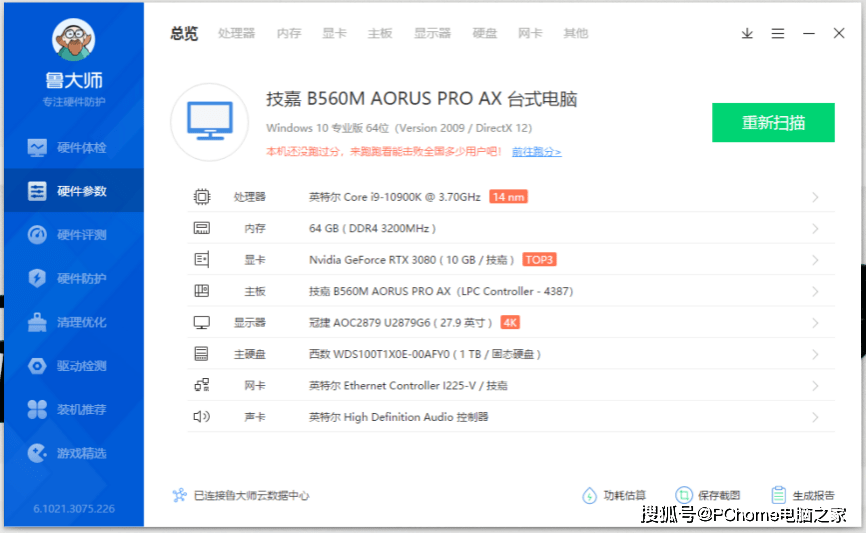
Task: Click the 64 GB DDR4 3200MHz text
Action: click(372, 229)
